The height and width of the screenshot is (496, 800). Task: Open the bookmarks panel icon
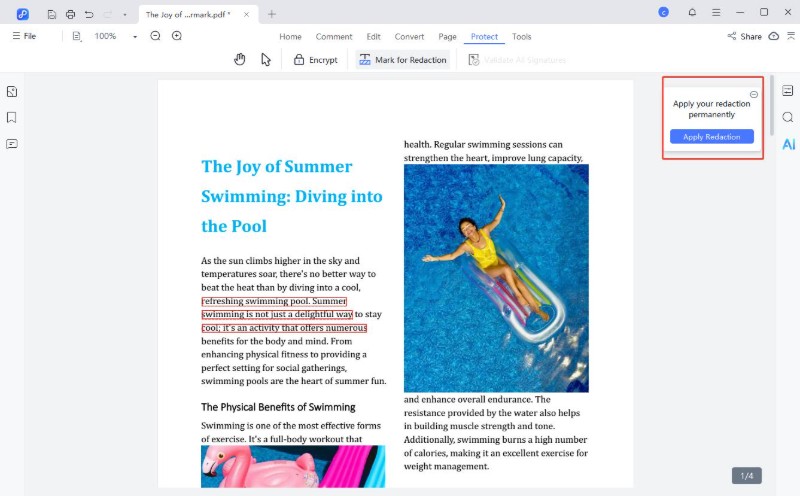[x=12, y=118]
